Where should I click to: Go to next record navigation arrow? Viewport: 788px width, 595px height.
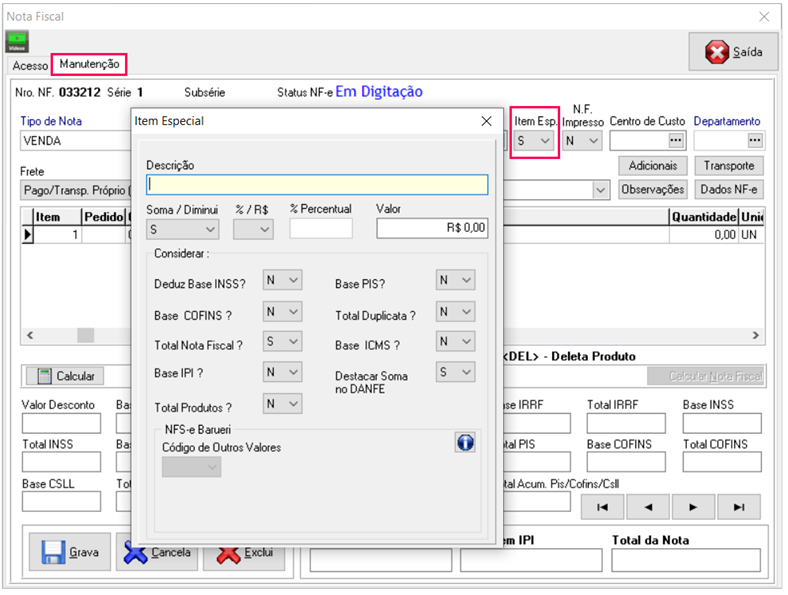(693, 507)
